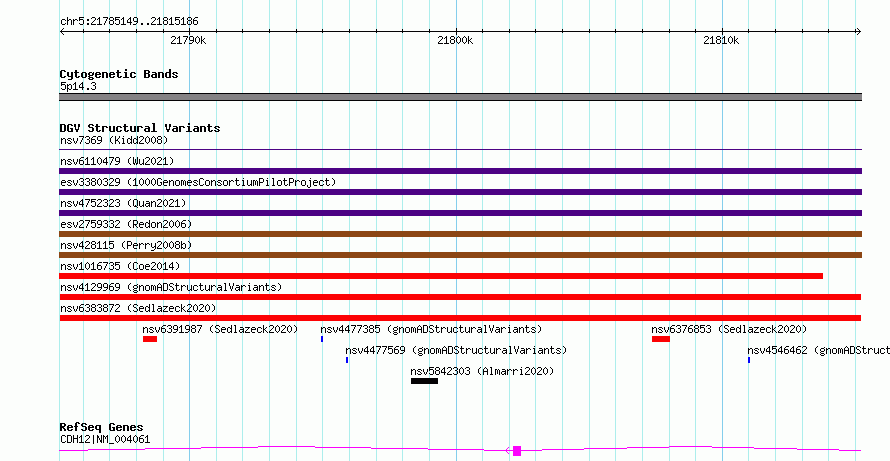Click the RefSeq Genes track title

tap(102, 427)
